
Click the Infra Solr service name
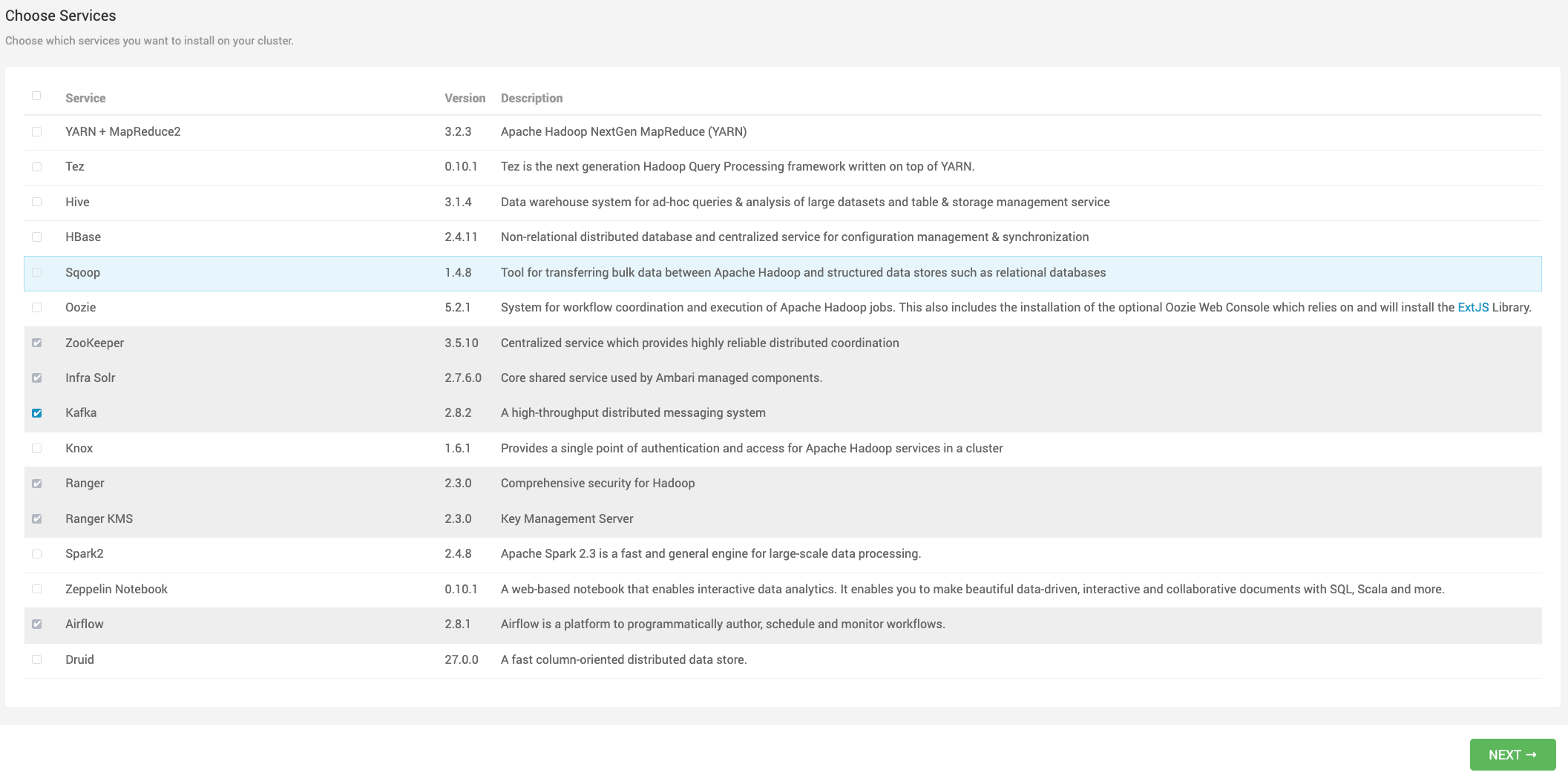(91, 378)
